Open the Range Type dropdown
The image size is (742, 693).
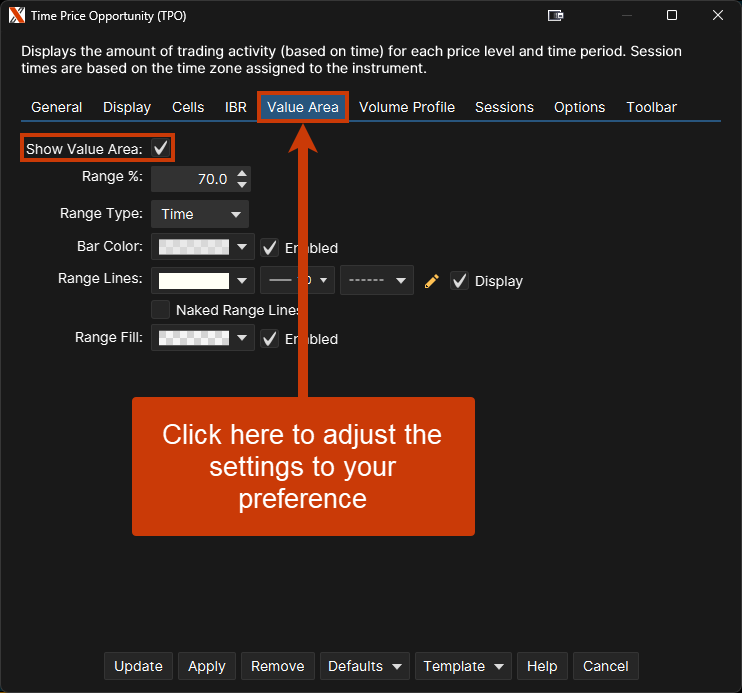tap(200, 214)
